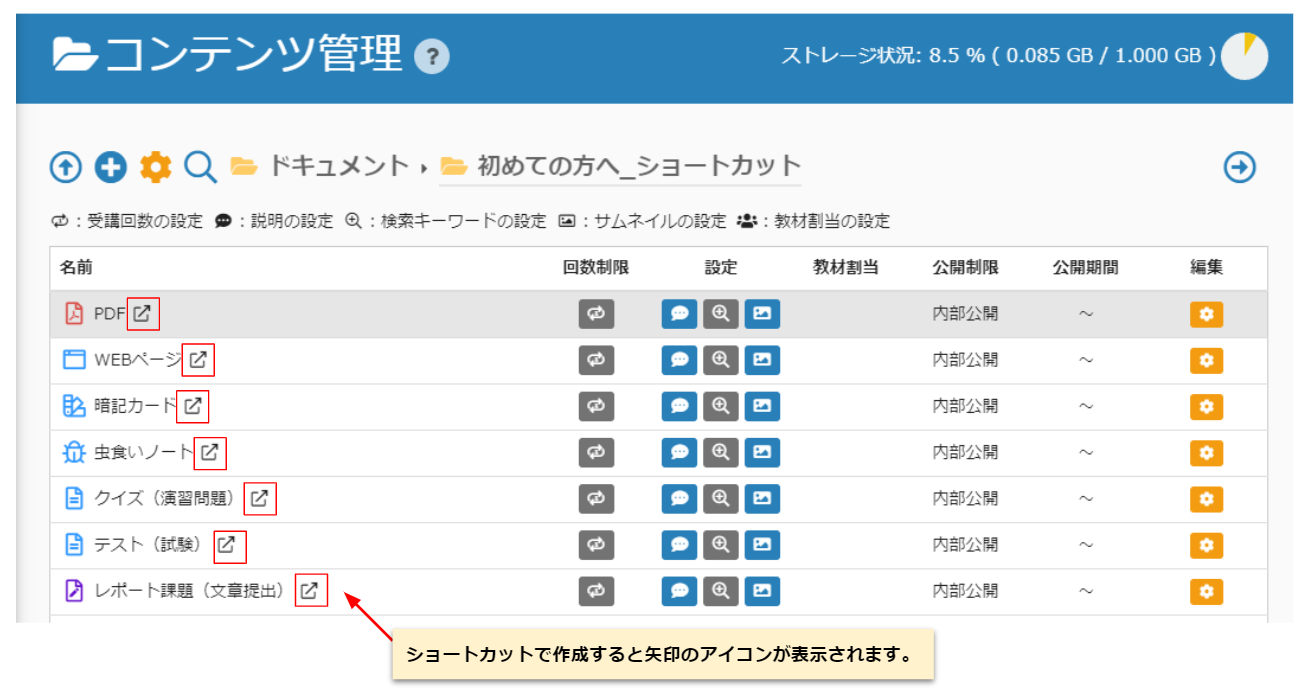Edit the テスト（試験） row gear button
1308x691 pixels.
(x=1206, y=545)
